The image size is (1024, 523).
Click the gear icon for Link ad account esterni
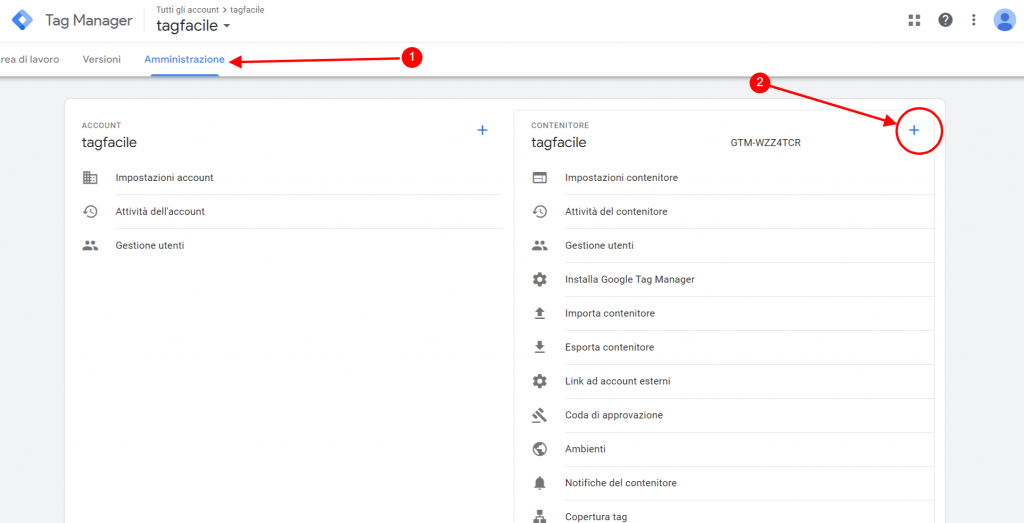tap(539, 381)
